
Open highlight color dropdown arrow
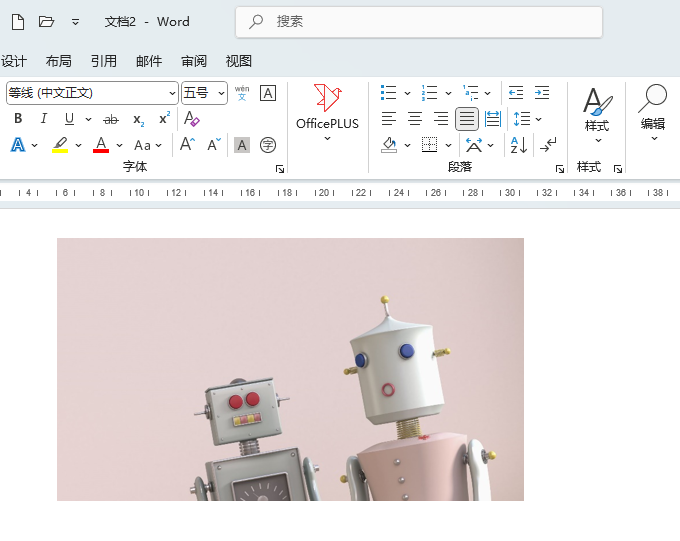click(x=78, y=145)
